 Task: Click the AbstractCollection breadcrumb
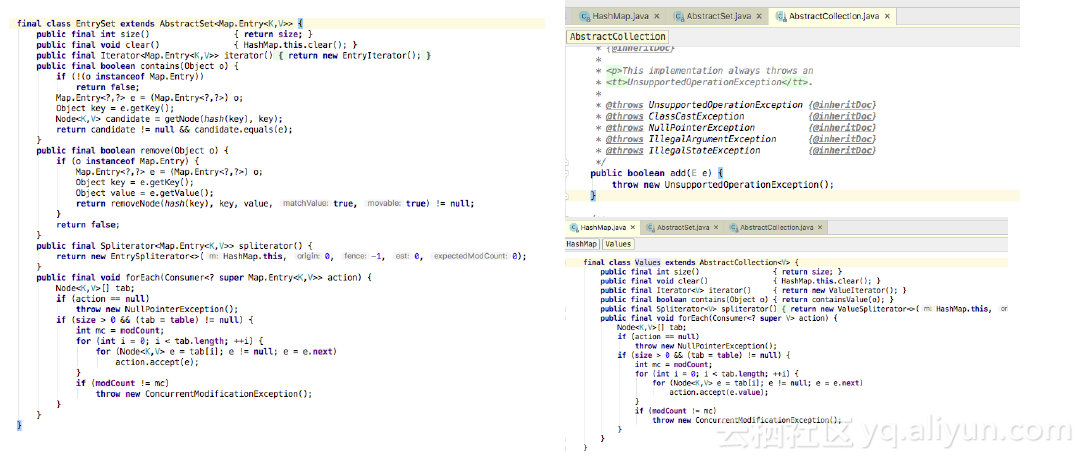click(618, 37)
